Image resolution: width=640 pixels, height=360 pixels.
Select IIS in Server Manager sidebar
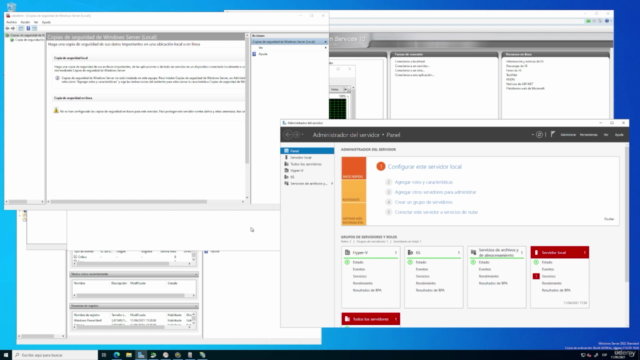(307, 177)
